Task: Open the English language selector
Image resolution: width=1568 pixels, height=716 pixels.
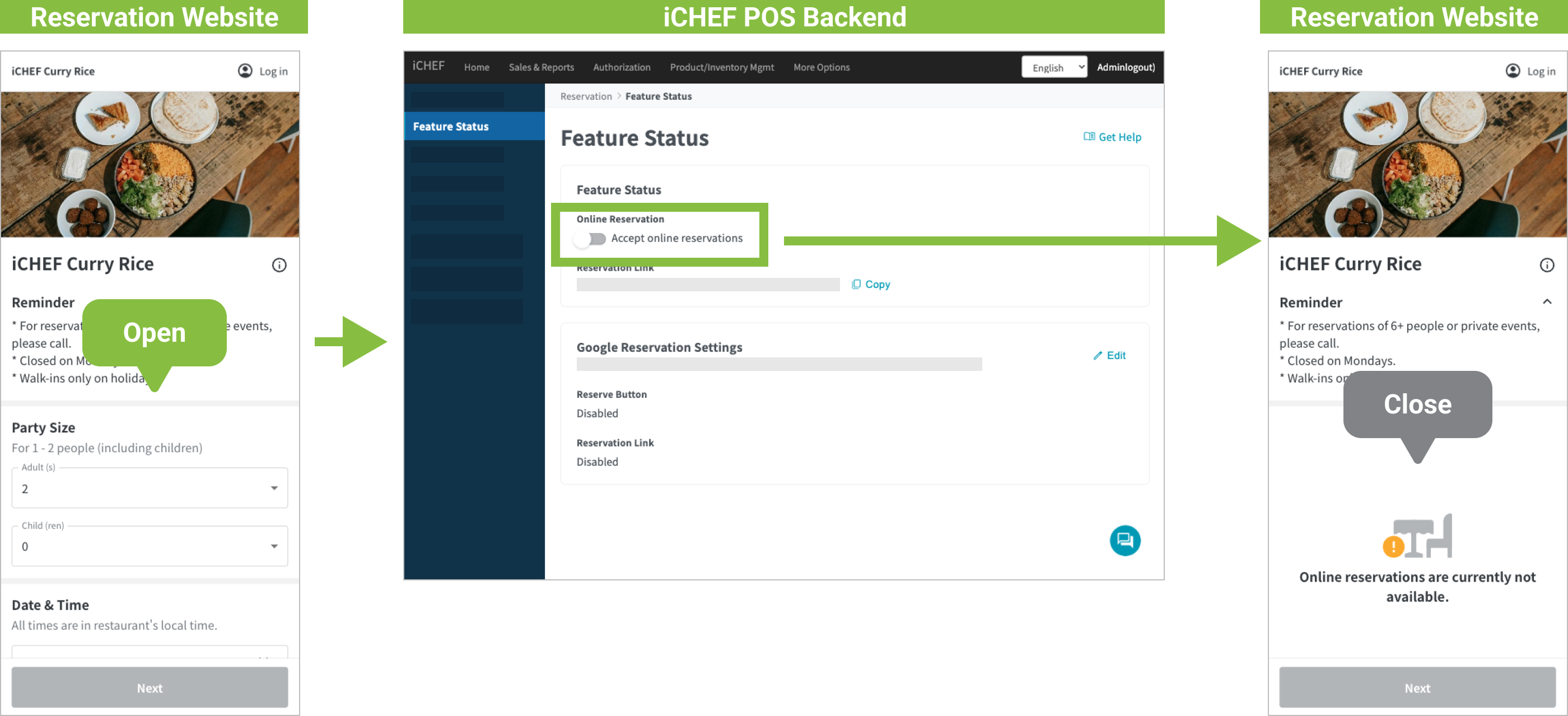Action: click(x=1054, y=68)
